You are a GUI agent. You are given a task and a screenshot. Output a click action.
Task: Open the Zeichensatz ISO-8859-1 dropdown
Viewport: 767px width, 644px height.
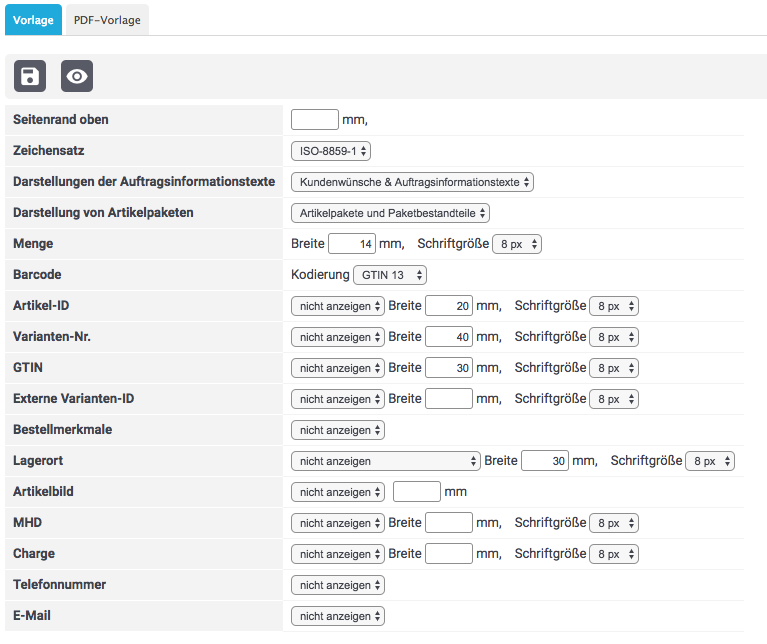(x=330, y=151)
